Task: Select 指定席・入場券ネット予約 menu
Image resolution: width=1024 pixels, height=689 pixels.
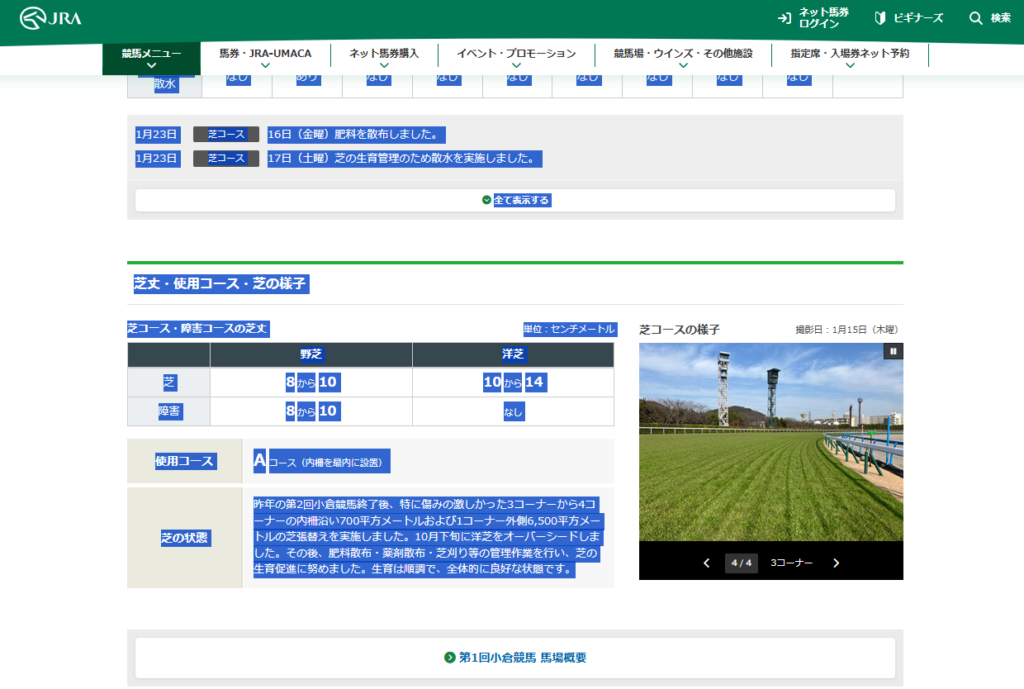Action: pyautogui.click(x=849, y=57)
